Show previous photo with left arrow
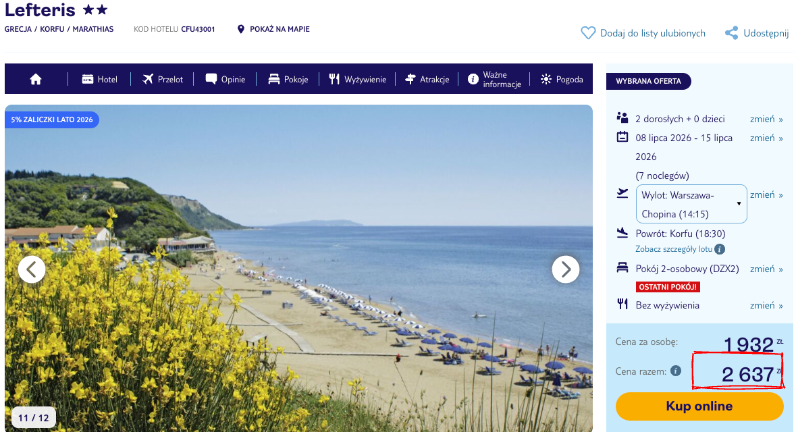This screenshot has height=432, width=796. 31,269
